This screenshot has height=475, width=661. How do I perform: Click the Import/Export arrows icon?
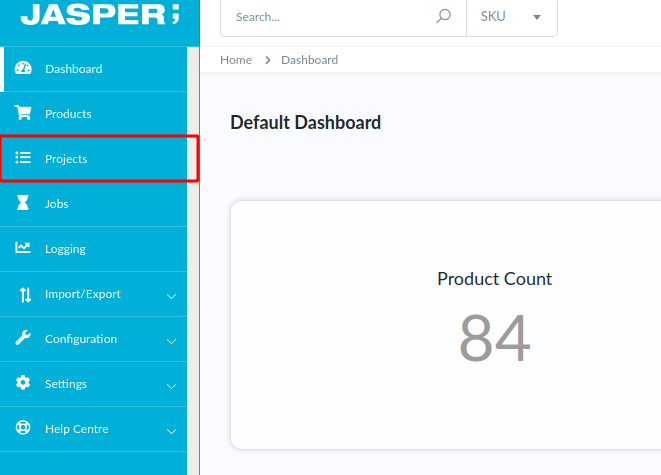[24, 294]
